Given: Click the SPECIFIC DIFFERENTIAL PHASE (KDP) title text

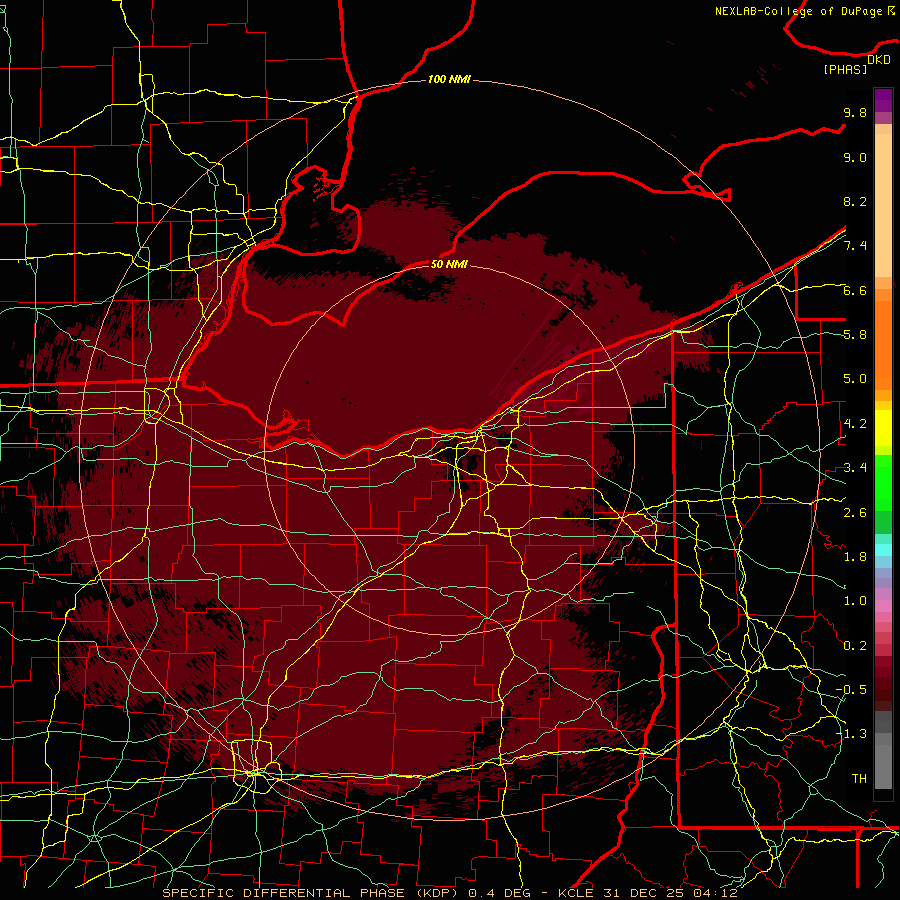Looking at the screenshot, I should 313,893.
